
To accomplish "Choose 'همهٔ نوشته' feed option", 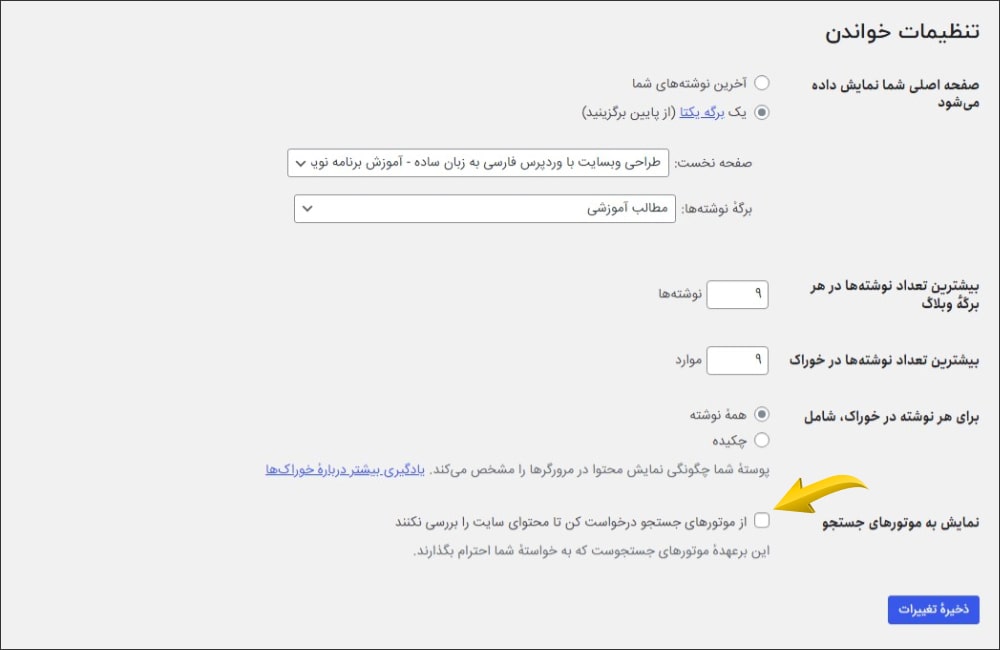I will coord(761,415).
